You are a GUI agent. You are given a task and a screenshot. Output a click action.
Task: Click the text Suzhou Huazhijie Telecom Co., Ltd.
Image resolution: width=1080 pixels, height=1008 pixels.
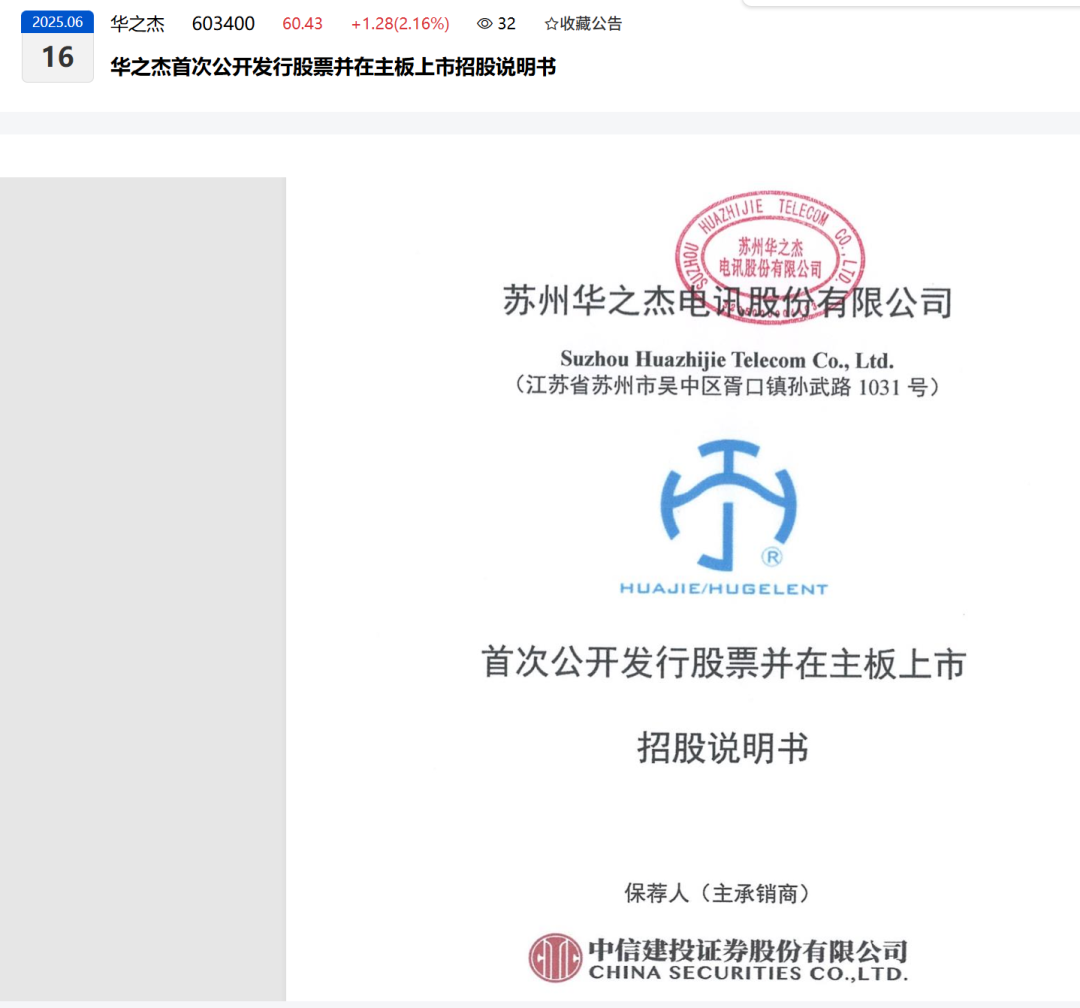coord(727,360)
